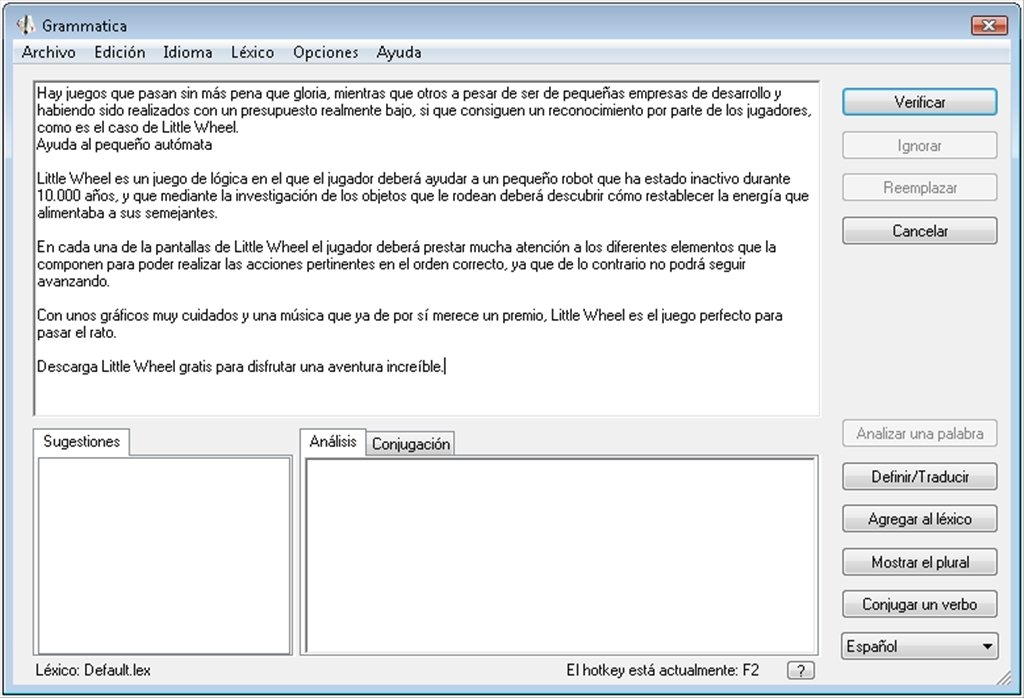This screenshot has height=698, width=1024.
Task: Open the Léxico menu
Action: coord(252,52)
